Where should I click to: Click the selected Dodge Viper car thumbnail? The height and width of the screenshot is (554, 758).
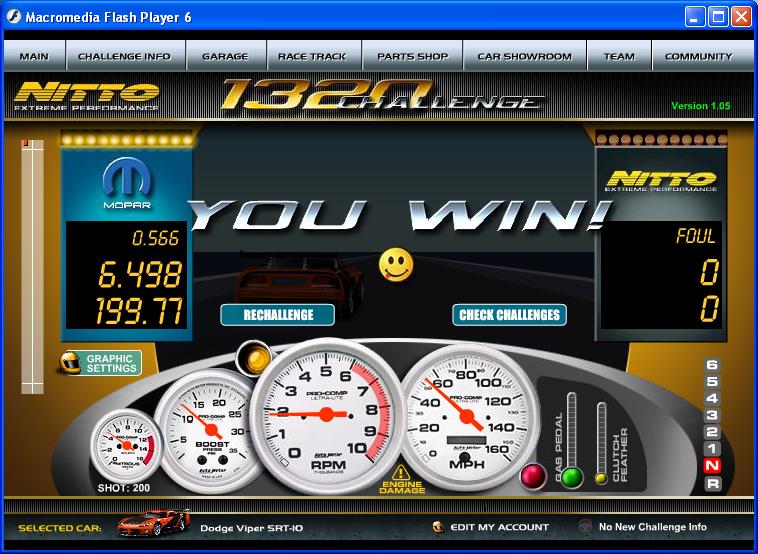coord(154,523)
